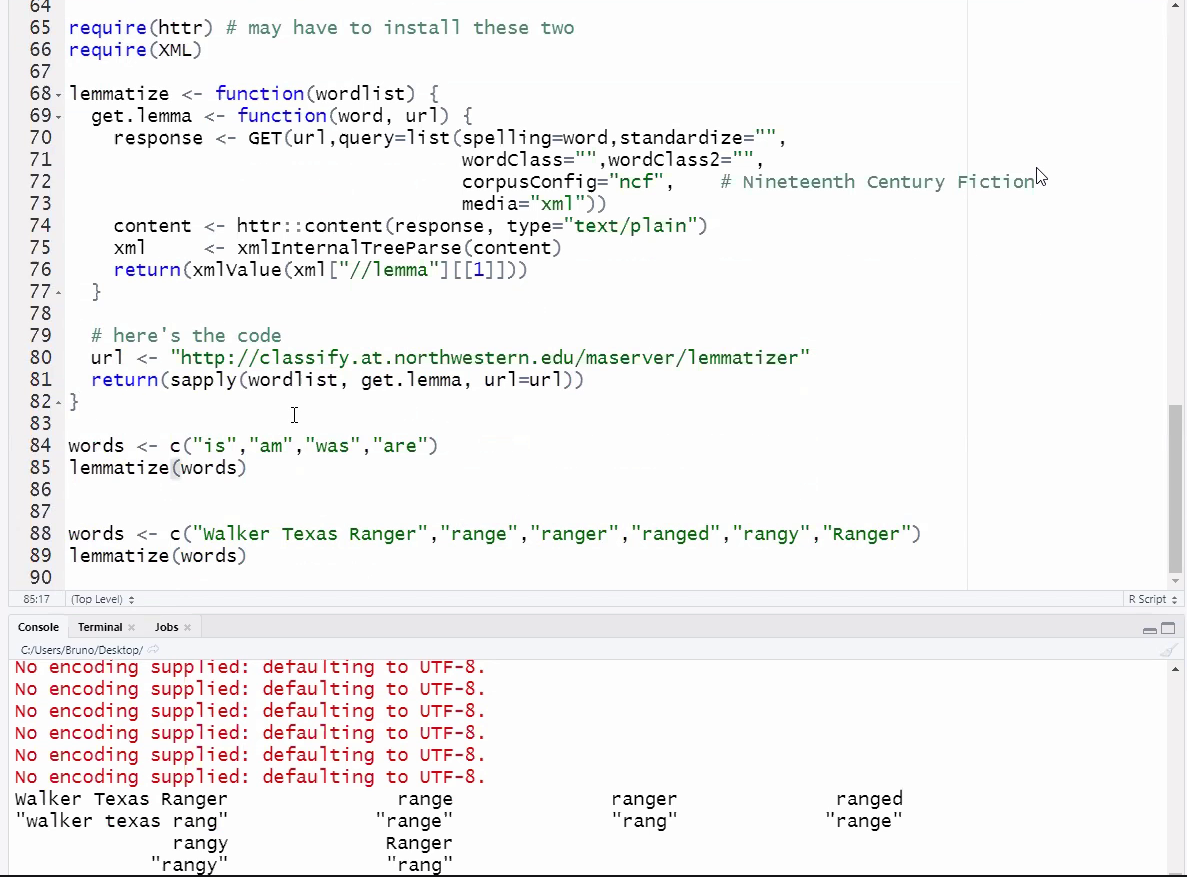1187x877 pixels.
Task: Clear the console with the broom icon
Action: 1168,651
